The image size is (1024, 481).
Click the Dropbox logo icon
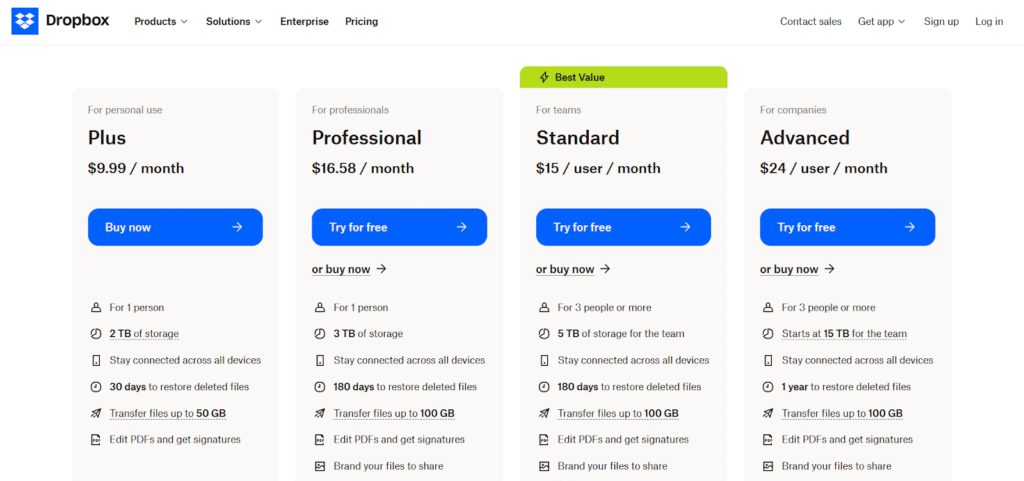click(25, 21)
